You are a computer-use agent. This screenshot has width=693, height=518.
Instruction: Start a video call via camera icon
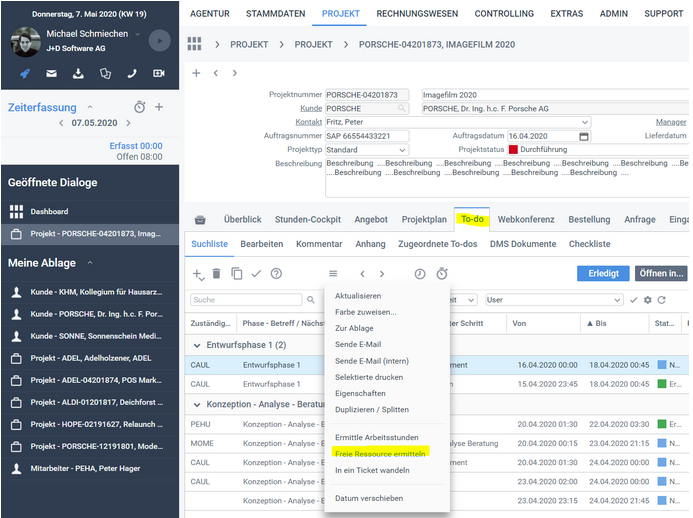pyautogui.click(x=158, y=74)
